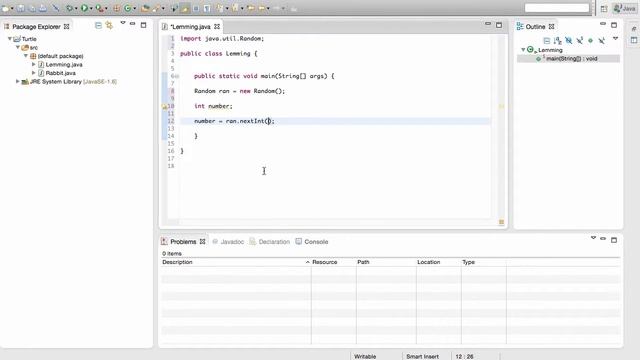Viewport: 640px width, 360px height.
Task: Toggle Mark Occurrences in the toolbar
Action: tap(185, 8)
